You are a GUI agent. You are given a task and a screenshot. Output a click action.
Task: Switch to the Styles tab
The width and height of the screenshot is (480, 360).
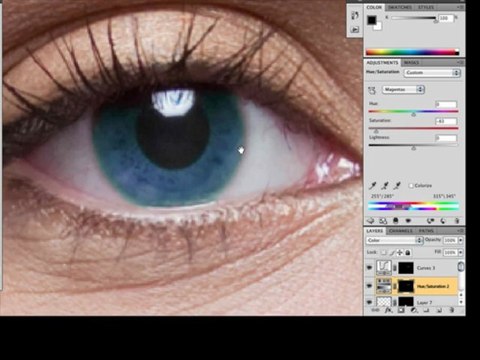pos(426,7)
